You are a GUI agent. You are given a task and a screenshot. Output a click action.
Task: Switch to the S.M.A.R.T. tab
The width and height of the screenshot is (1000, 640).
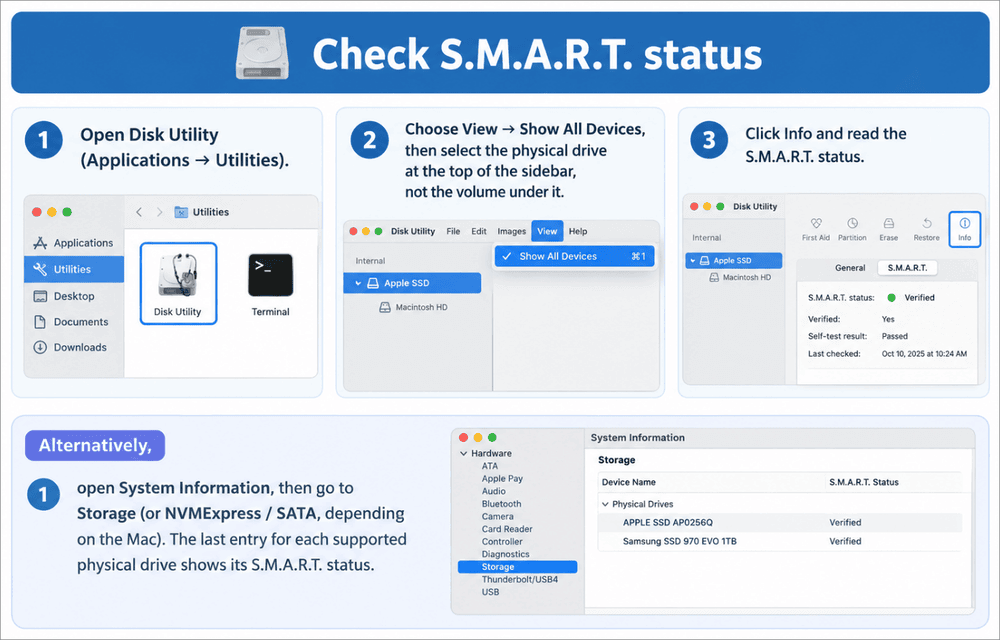[x=908, y=268]
